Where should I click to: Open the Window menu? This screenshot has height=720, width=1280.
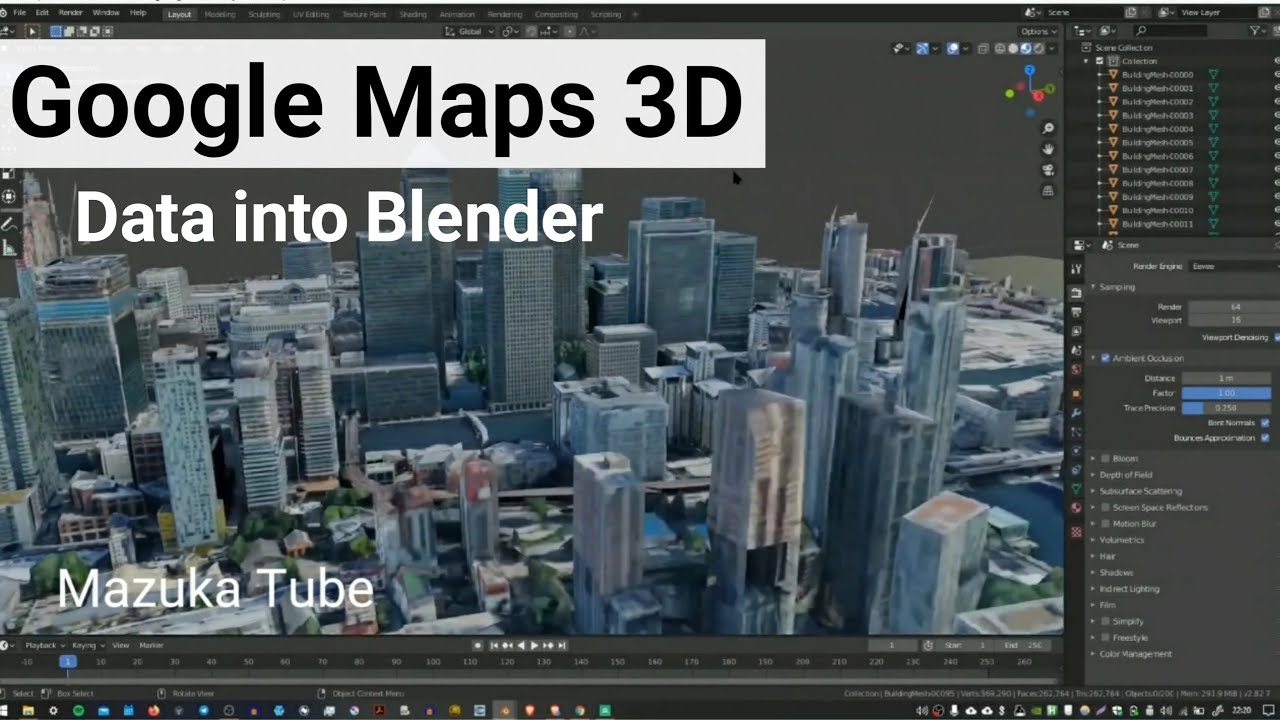point(106,13)
